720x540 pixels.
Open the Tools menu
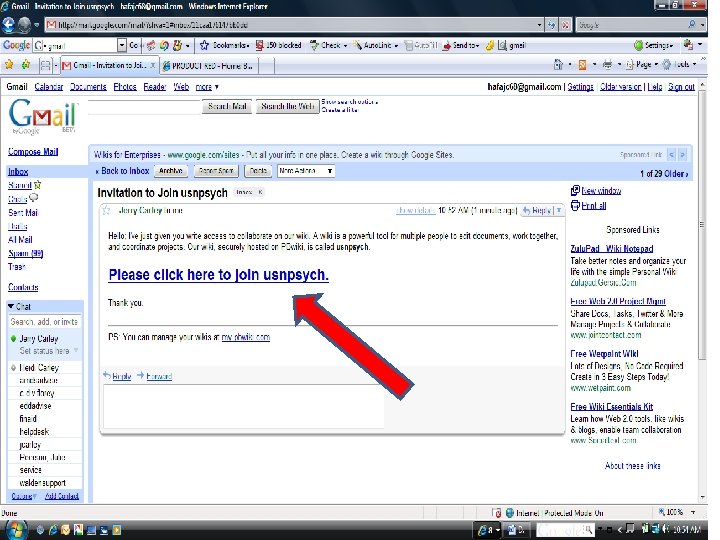tap(679, 65)
